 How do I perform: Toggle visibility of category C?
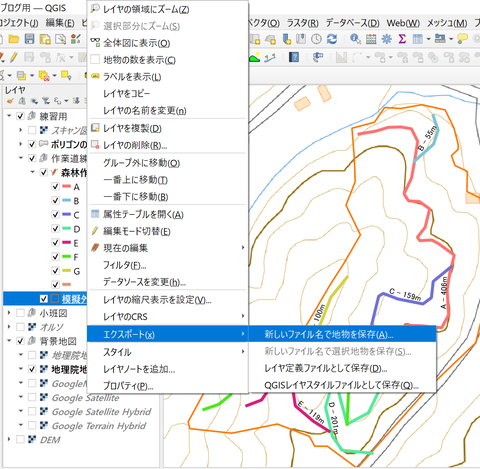click(x=55, y=215)
